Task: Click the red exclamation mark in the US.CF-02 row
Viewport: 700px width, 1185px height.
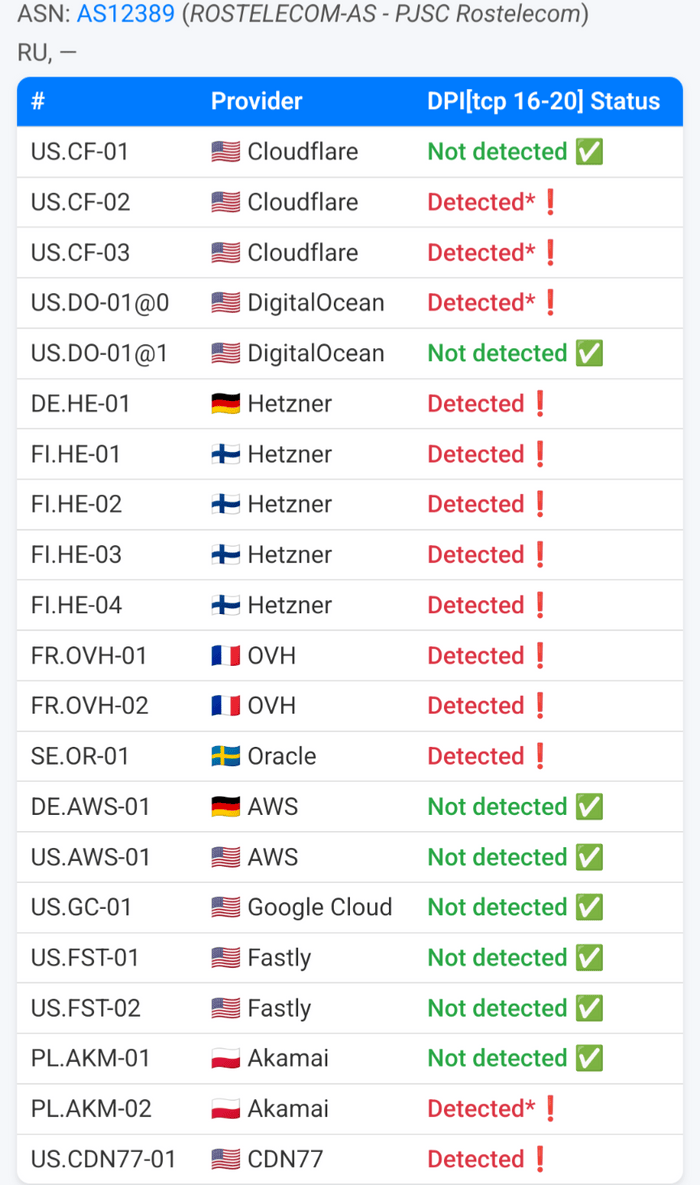Action: (549, 202)
